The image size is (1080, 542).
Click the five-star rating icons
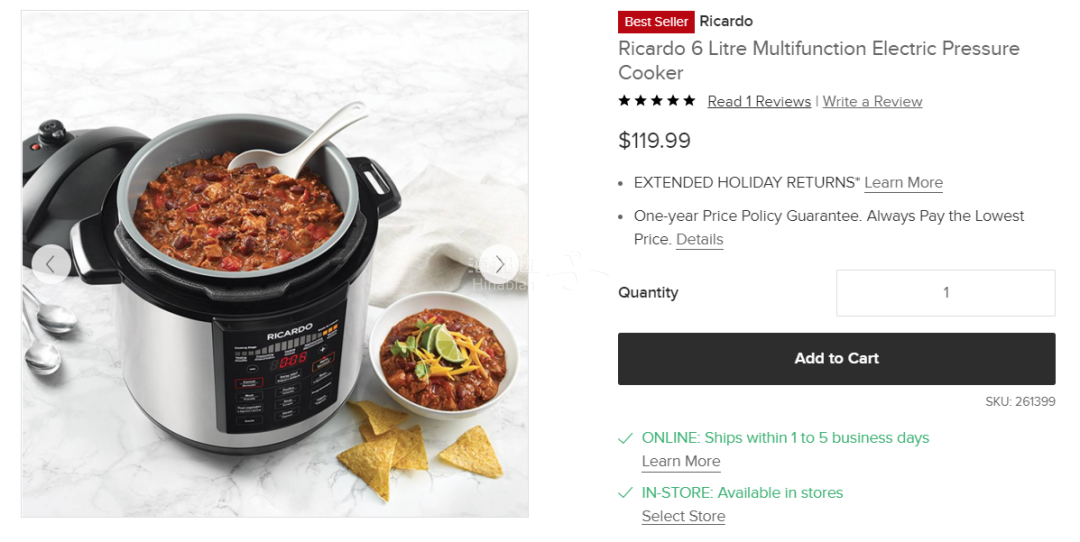tap(657, 101)
